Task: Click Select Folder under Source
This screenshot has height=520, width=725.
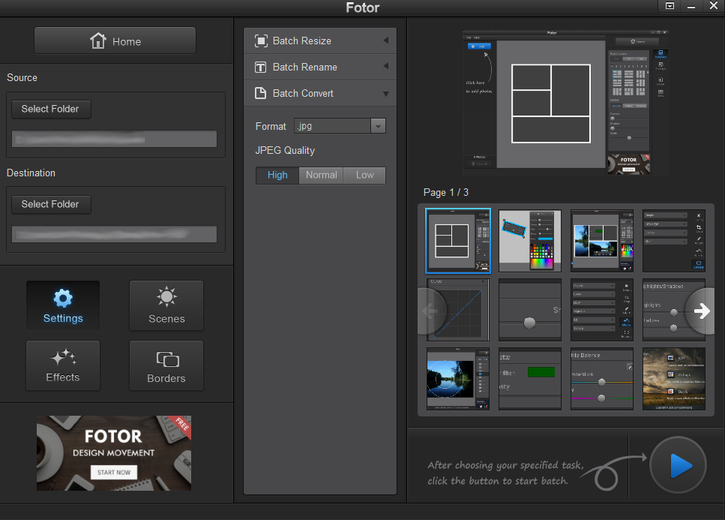Action: click(51, 109)
